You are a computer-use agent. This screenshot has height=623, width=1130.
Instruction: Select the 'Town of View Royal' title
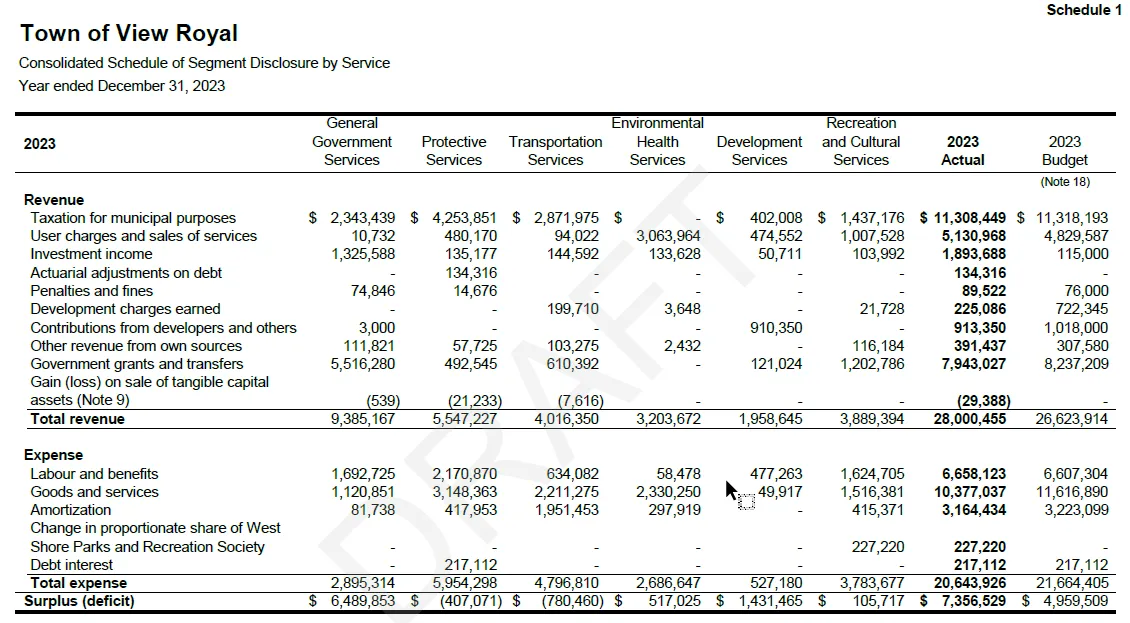click(129, 33)
